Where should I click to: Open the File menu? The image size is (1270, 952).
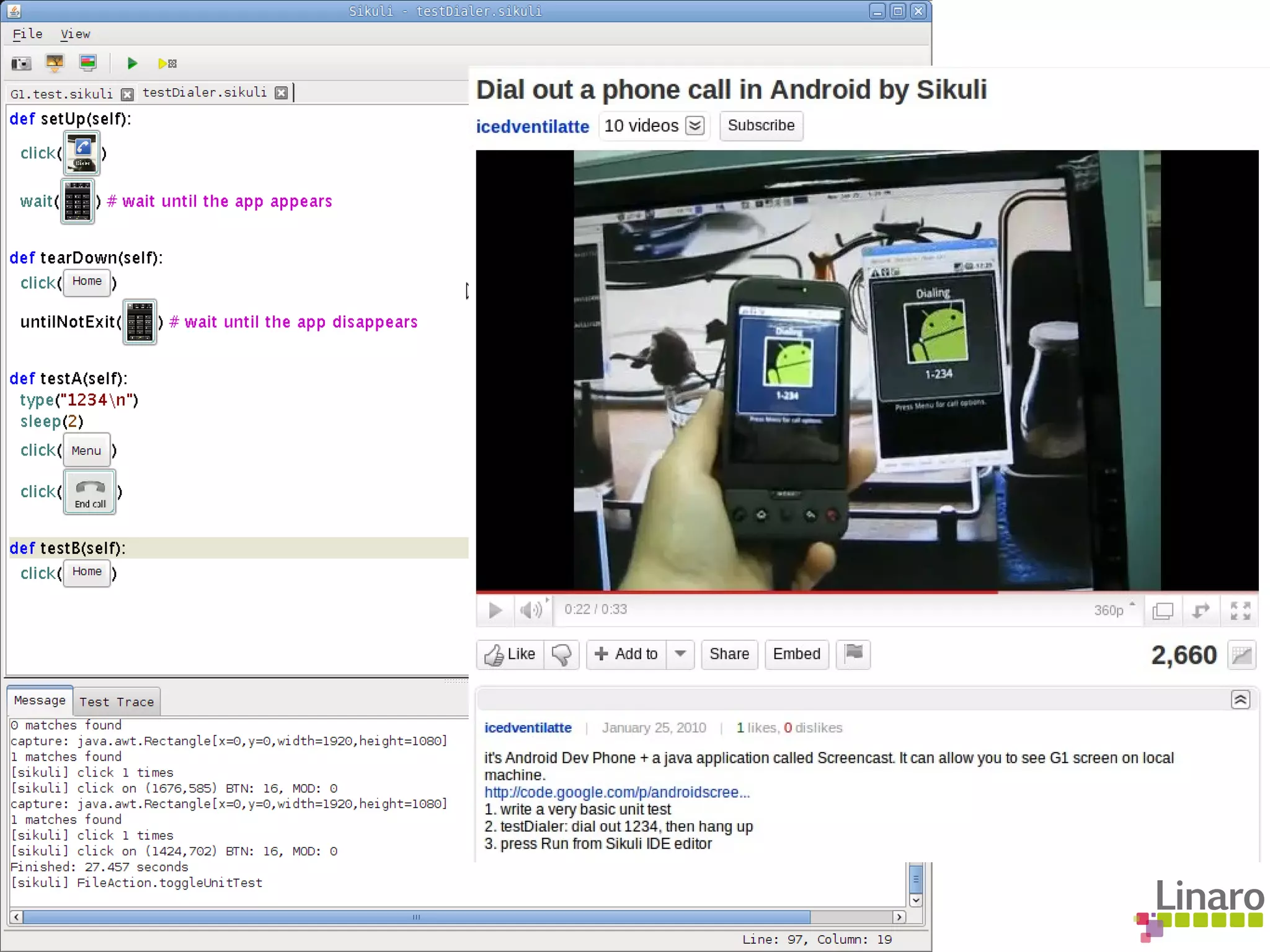pyautogui.click(x=28, y=34)
